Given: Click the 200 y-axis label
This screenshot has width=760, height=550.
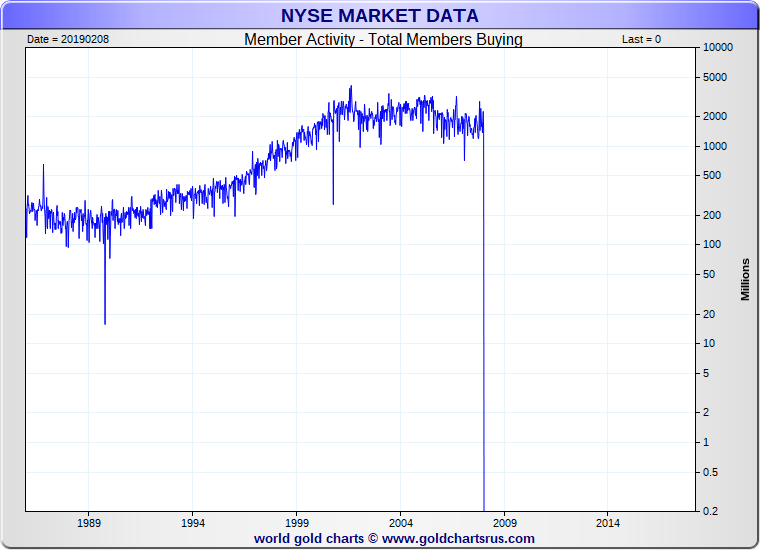Looking at the screenshot, I should [712, 215].
